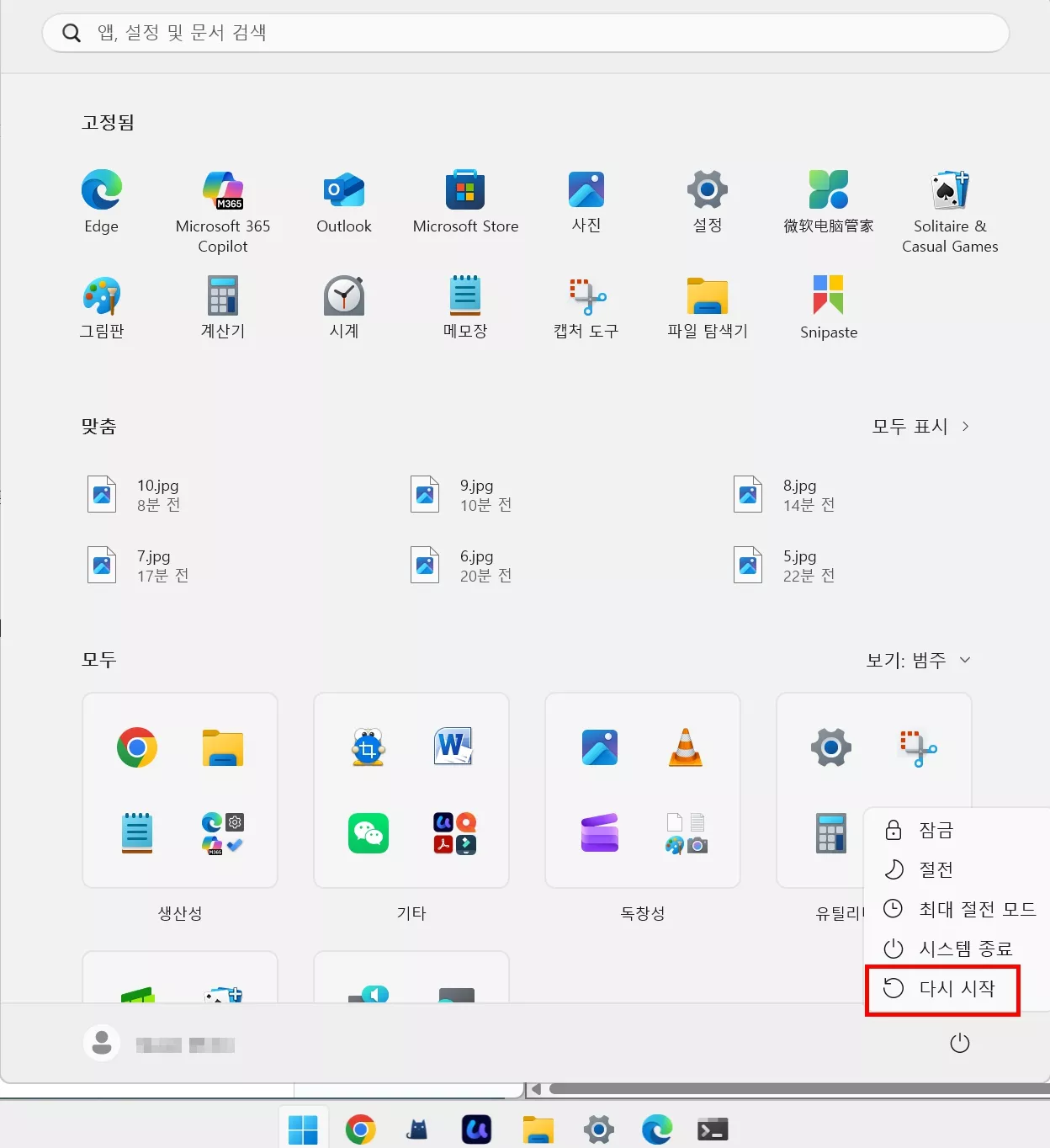Open Solitaire & Casual Games
Viewport: 1050px width, 1148px height.
pos(949,189)
